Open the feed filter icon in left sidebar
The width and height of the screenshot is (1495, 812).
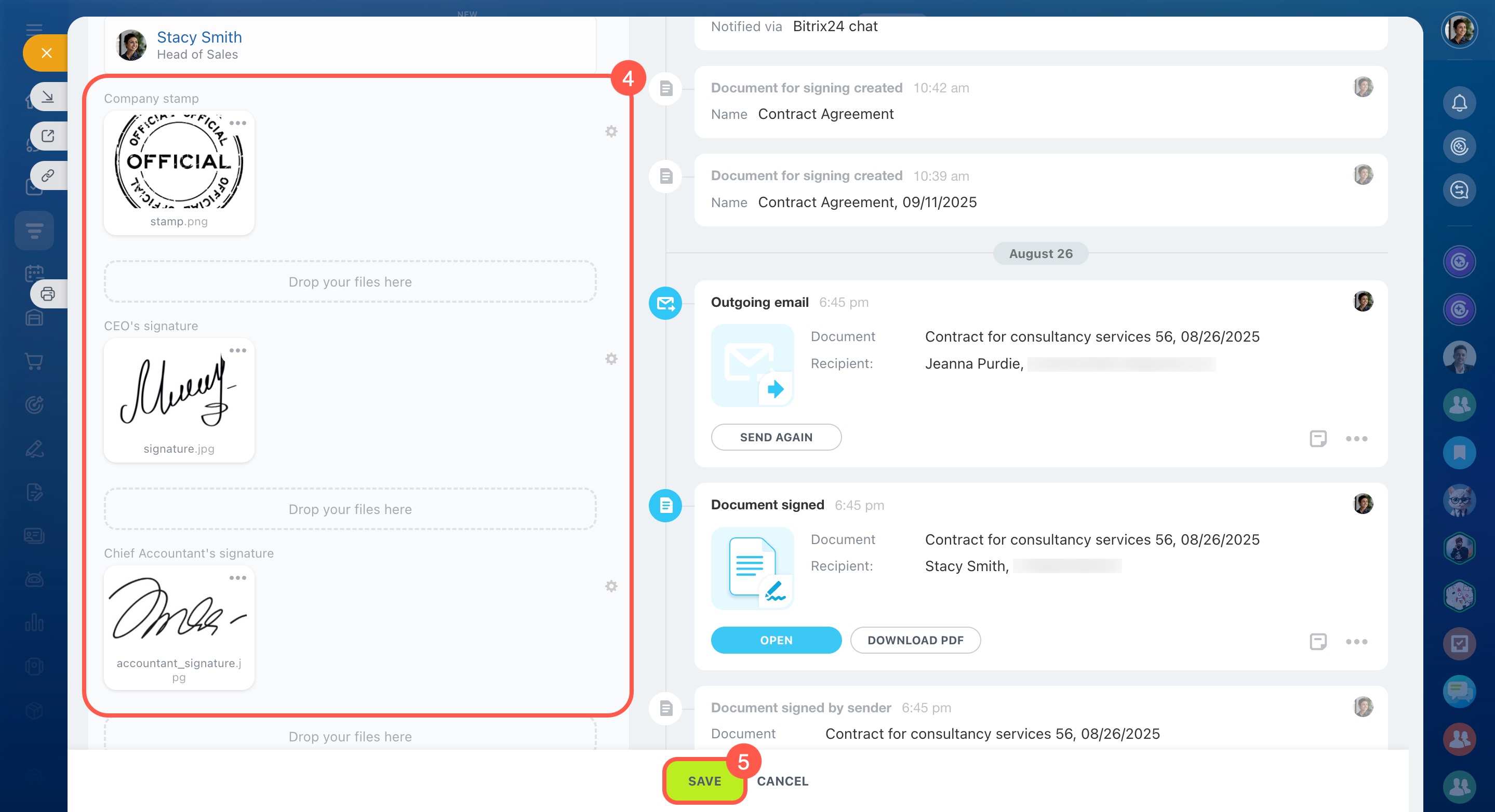point(34,231)
